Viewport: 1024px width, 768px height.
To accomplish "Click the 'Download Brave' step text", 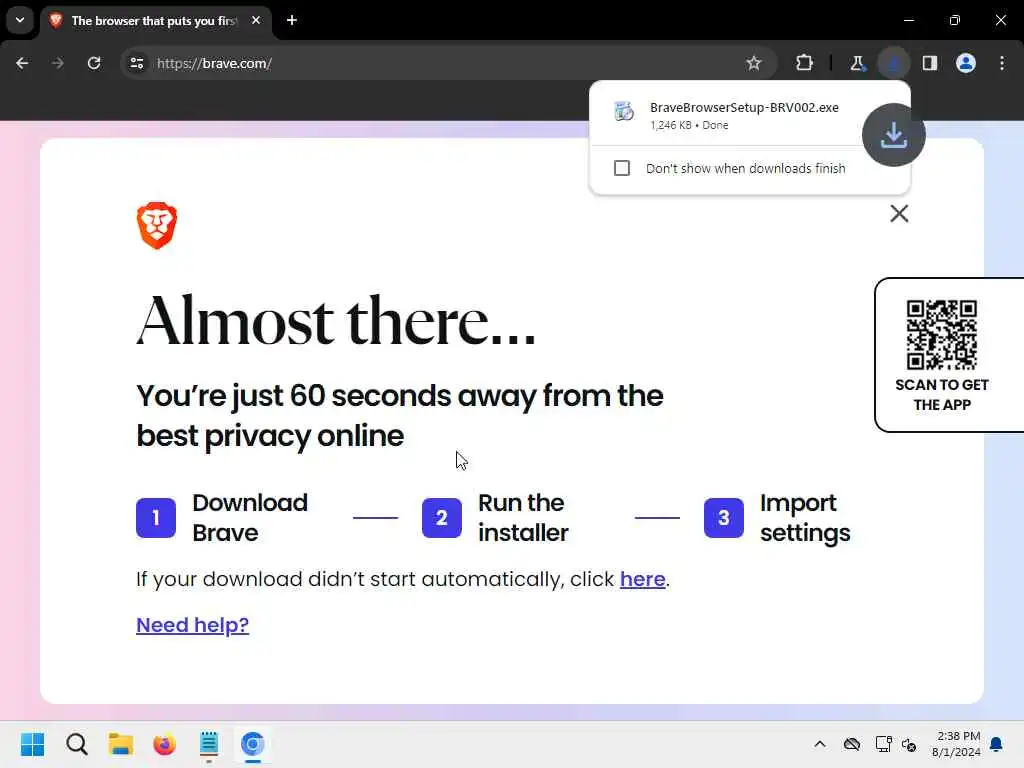I will click(249, 518).
